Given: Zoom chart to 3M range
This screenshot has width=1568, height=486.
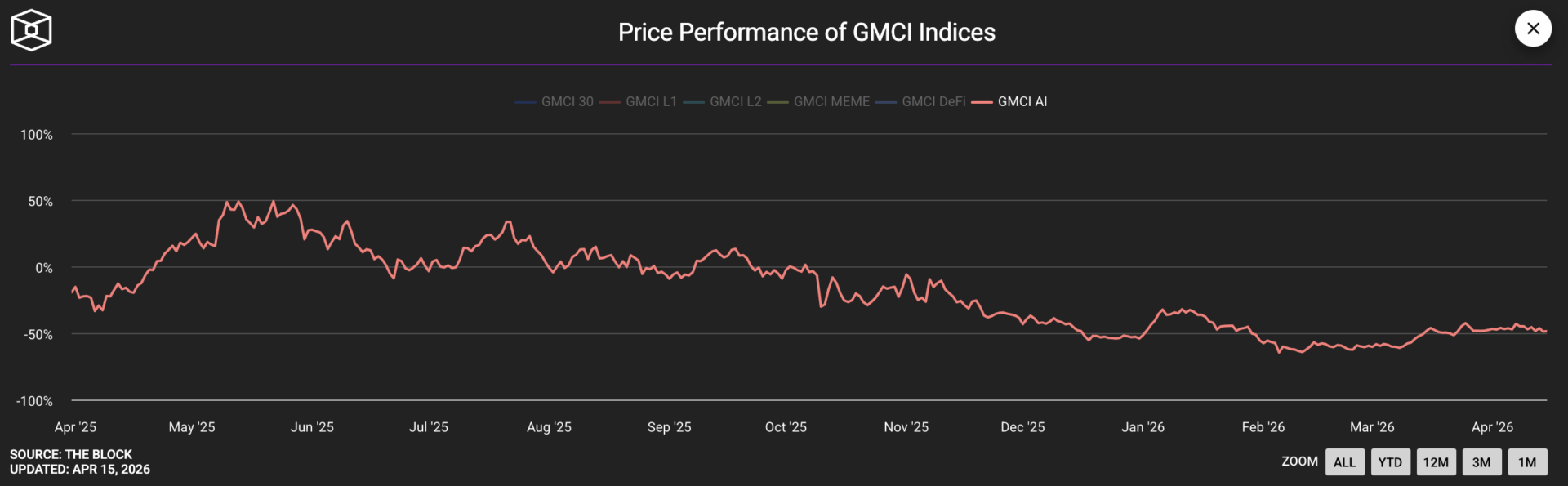Looking at the screenshot, I should pos(1481,462).
